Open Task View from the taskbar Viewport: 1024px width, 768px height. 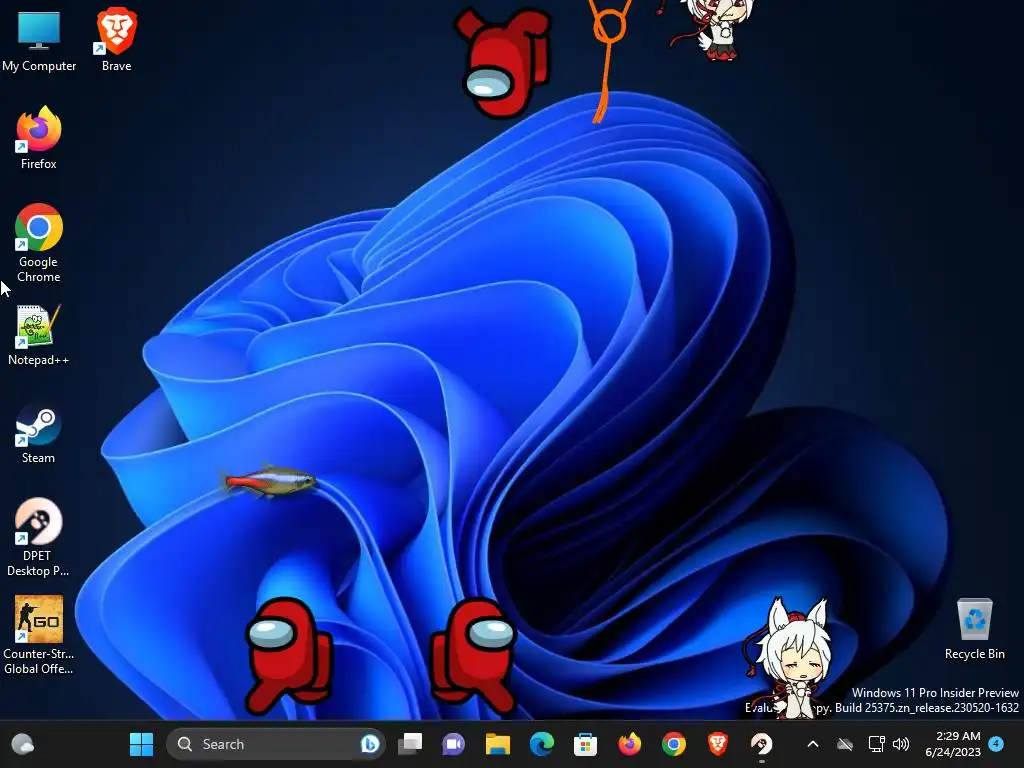pyautogui.click(x=410, y=744)
